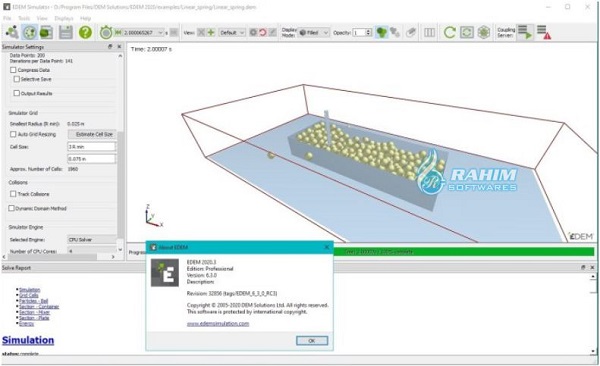Open the File menu
The width and height of the screenshot is (600, 366).
[7, 18]
